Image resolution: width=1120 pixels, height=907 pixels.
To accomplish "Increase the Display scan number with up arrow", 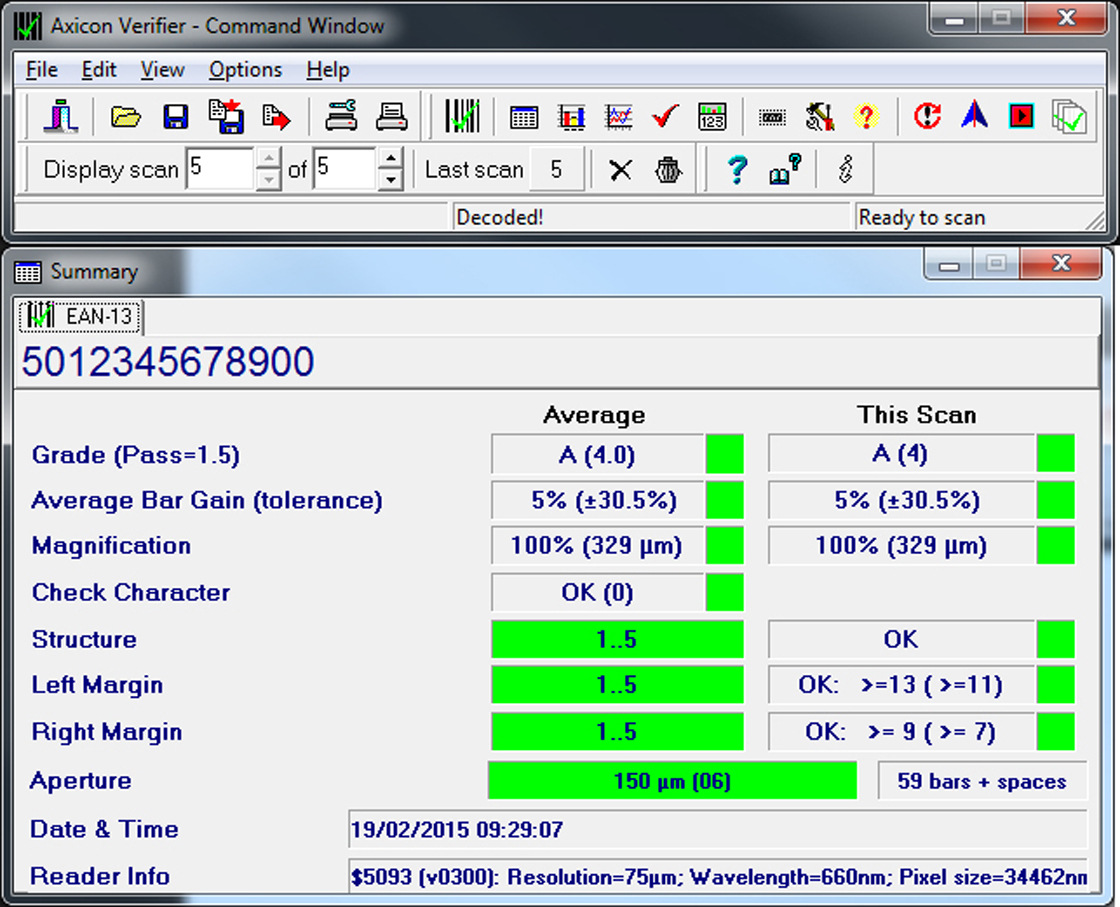I will pos(268,159).
